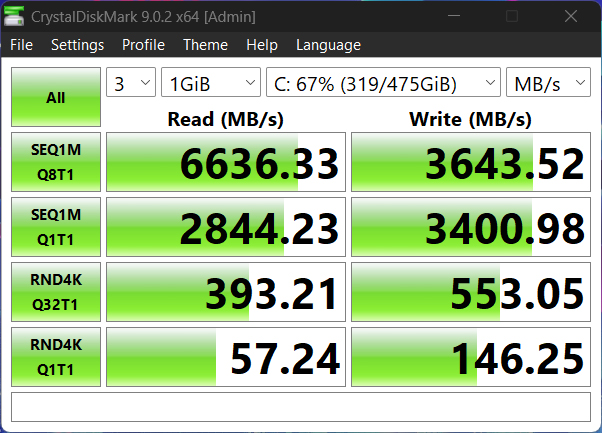Open the Settings menu
The image size is (602, 433).
tap(78, 45)
